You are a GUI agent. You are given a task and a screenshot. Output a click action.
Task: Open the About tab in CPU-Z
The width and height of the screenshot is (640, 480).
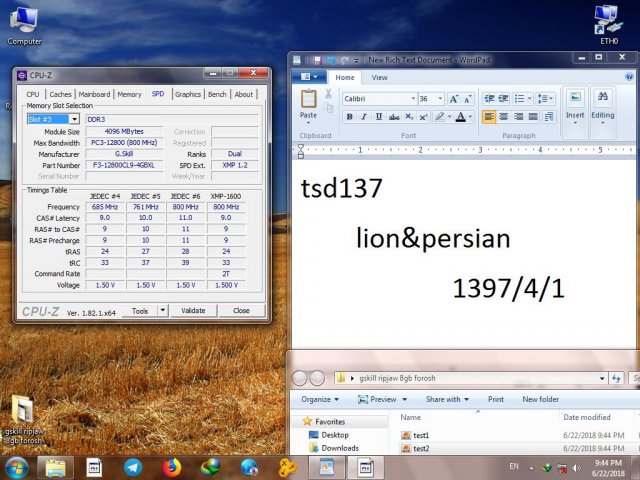(244, 94)
